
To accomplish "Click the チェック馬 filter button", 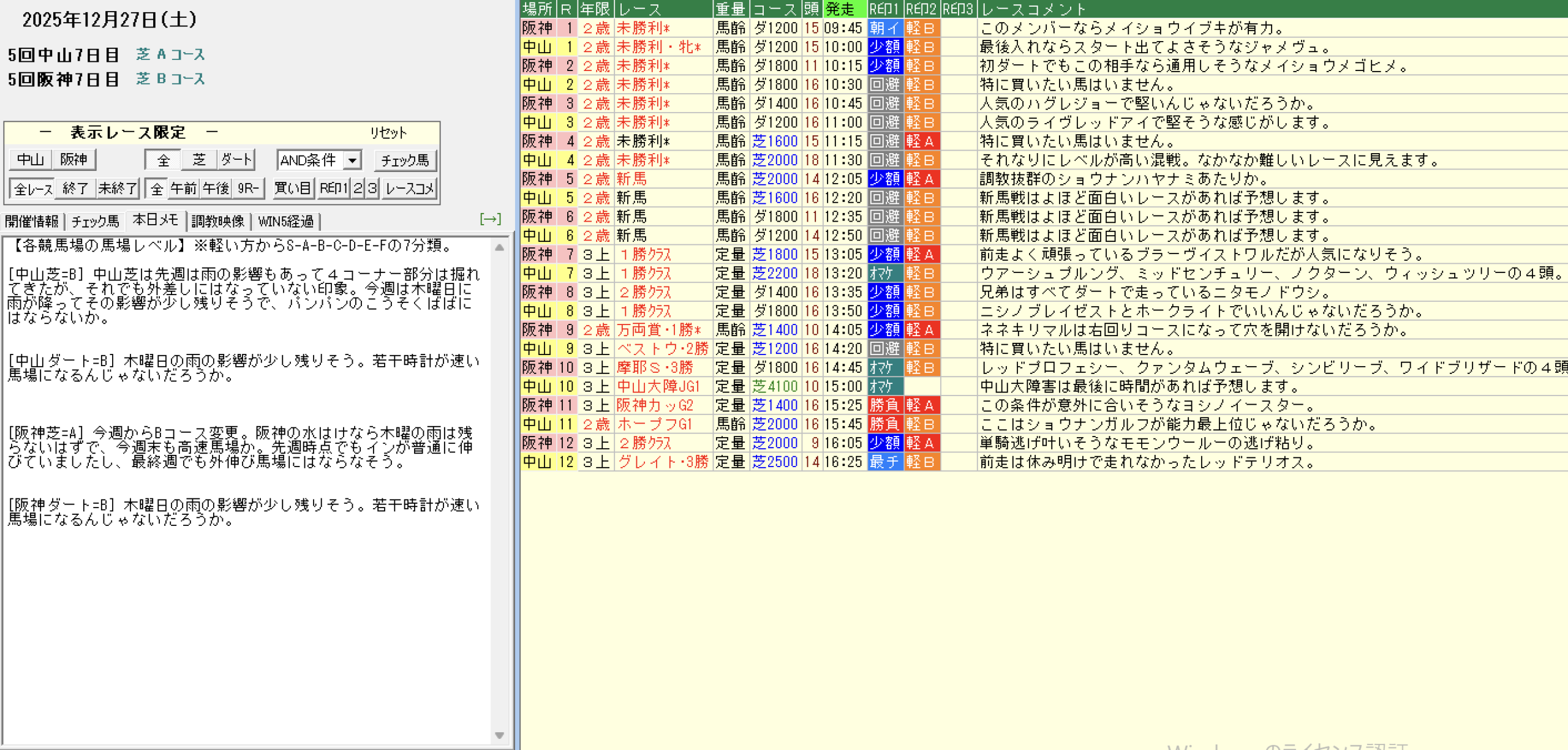I will pos(405,160).
